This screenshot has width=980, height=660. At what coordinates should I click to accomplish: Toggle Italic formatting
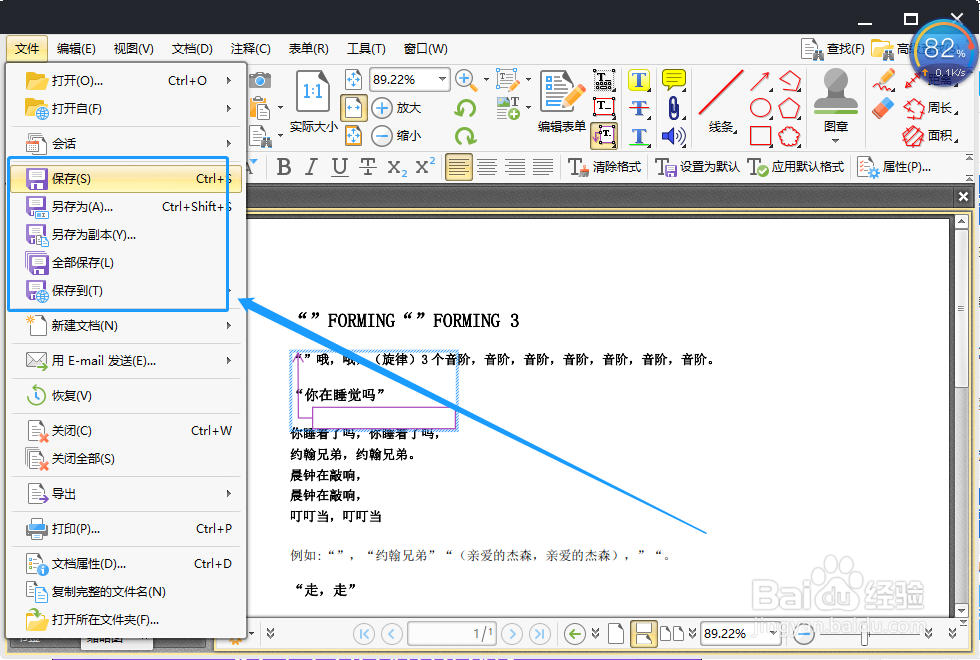click(311, 167)
